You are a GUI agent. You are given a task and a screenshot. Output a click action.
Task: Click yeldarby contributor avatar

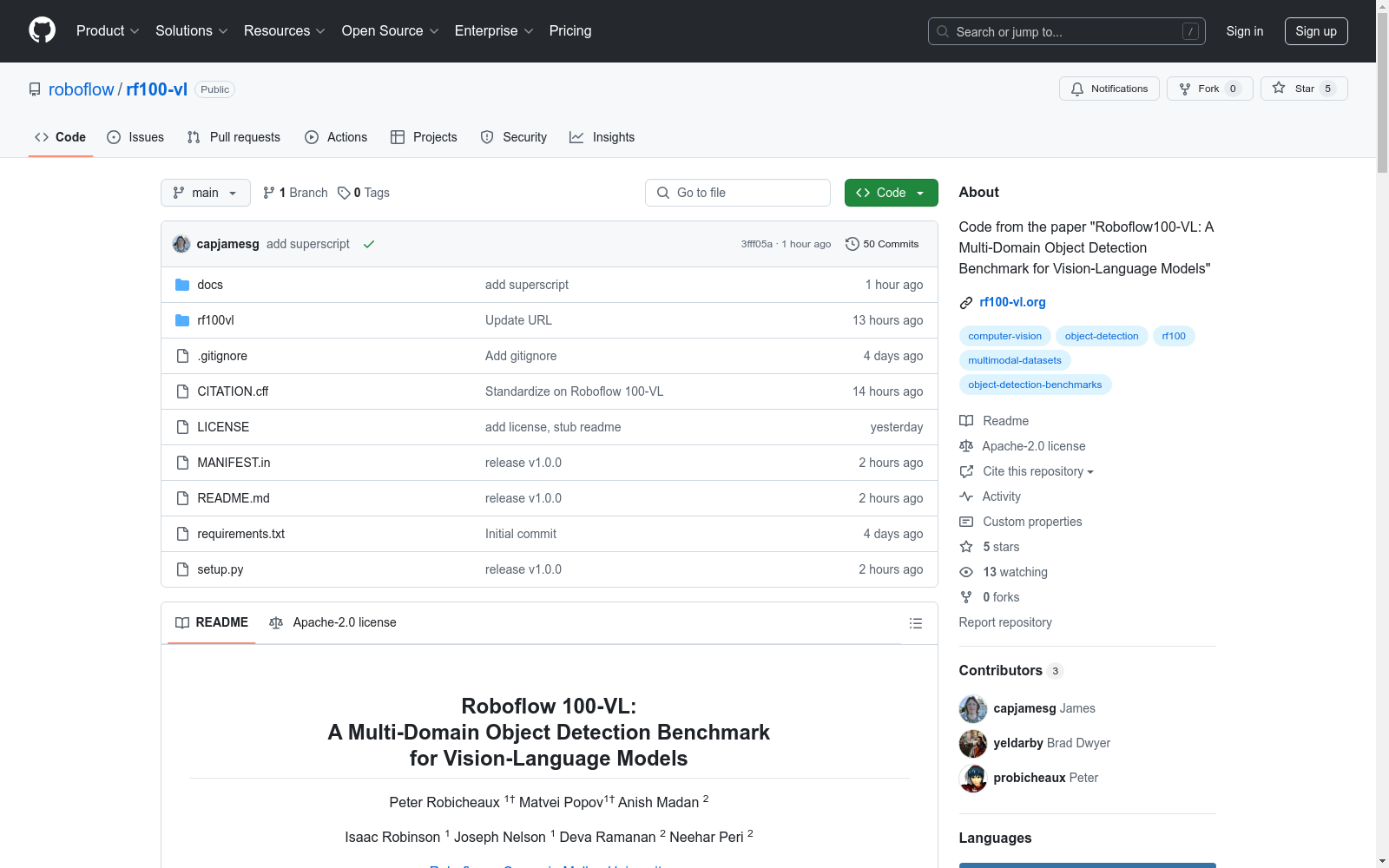click(x=973, y=743)
